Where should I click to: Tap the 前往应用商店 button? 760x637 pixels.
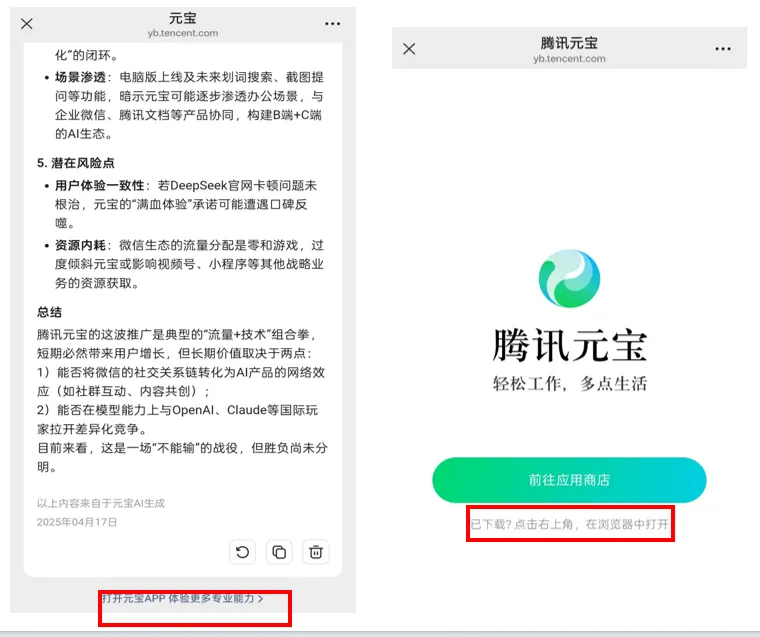point(569,480)
